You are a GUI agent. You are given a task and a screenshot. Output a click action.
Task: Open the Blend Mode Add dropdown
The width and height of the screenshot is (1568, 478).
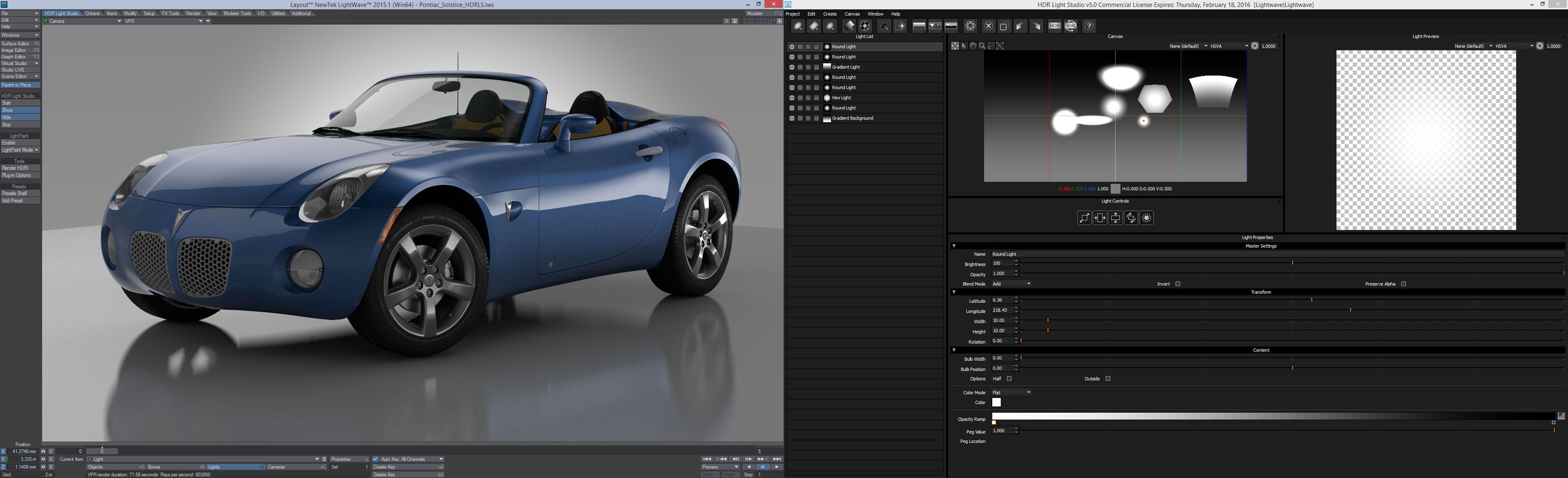[1011, 284]
